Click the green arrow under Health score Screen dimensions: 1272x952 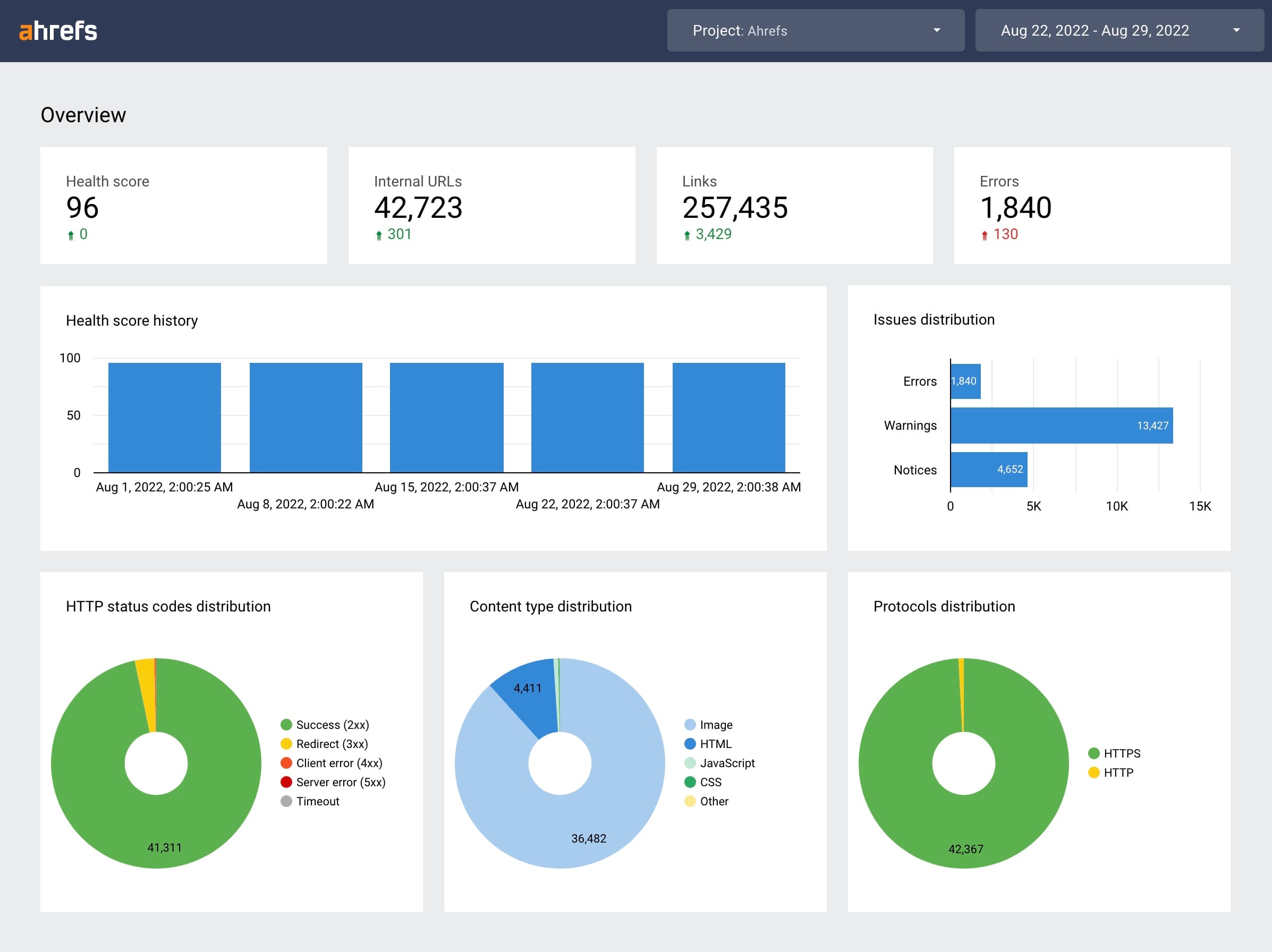click(x=71, y=235)
